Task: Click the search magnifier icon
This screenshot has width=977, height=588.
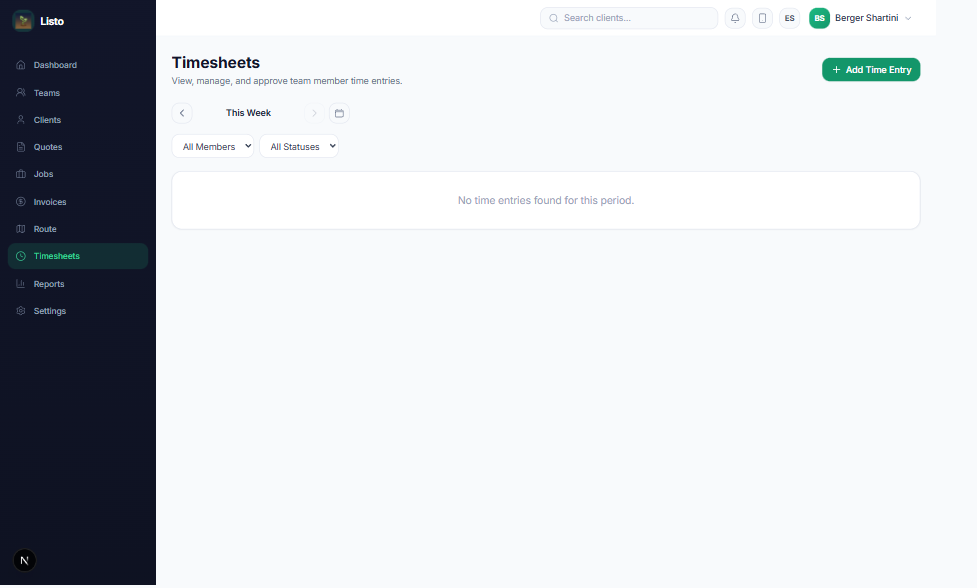Action: [553, 18]
